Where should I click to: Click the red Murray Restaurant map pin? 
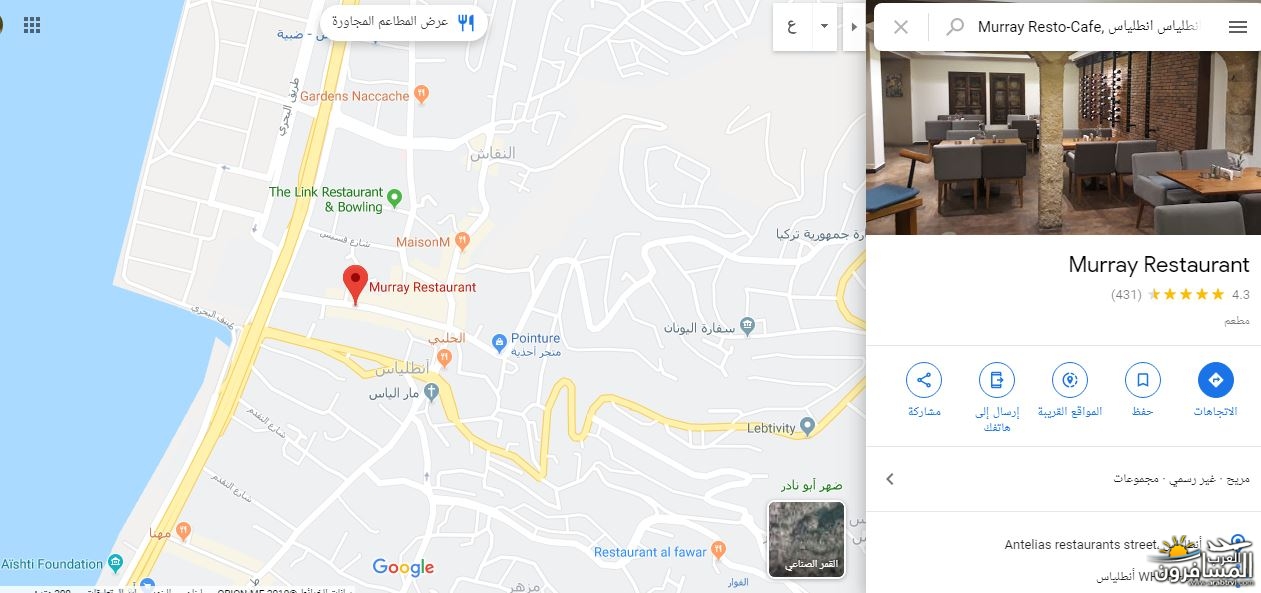point(355,284)
